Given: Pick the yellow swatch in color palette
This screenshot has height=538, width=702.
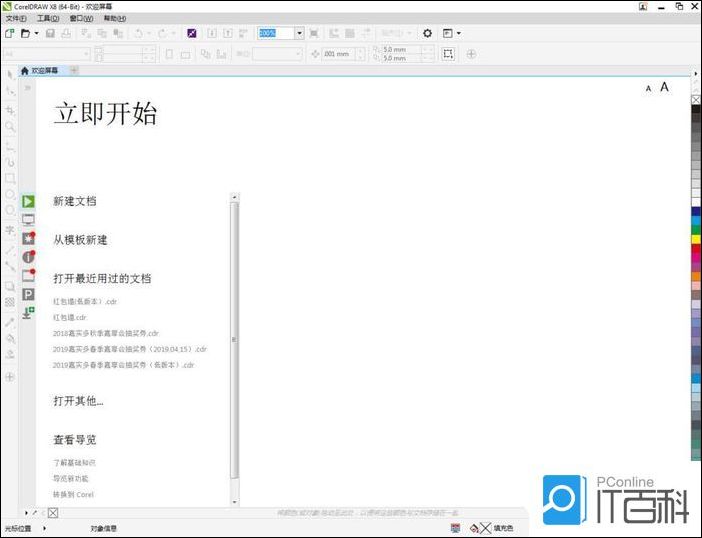Looking at the screenshot, I should pos(696,239).
